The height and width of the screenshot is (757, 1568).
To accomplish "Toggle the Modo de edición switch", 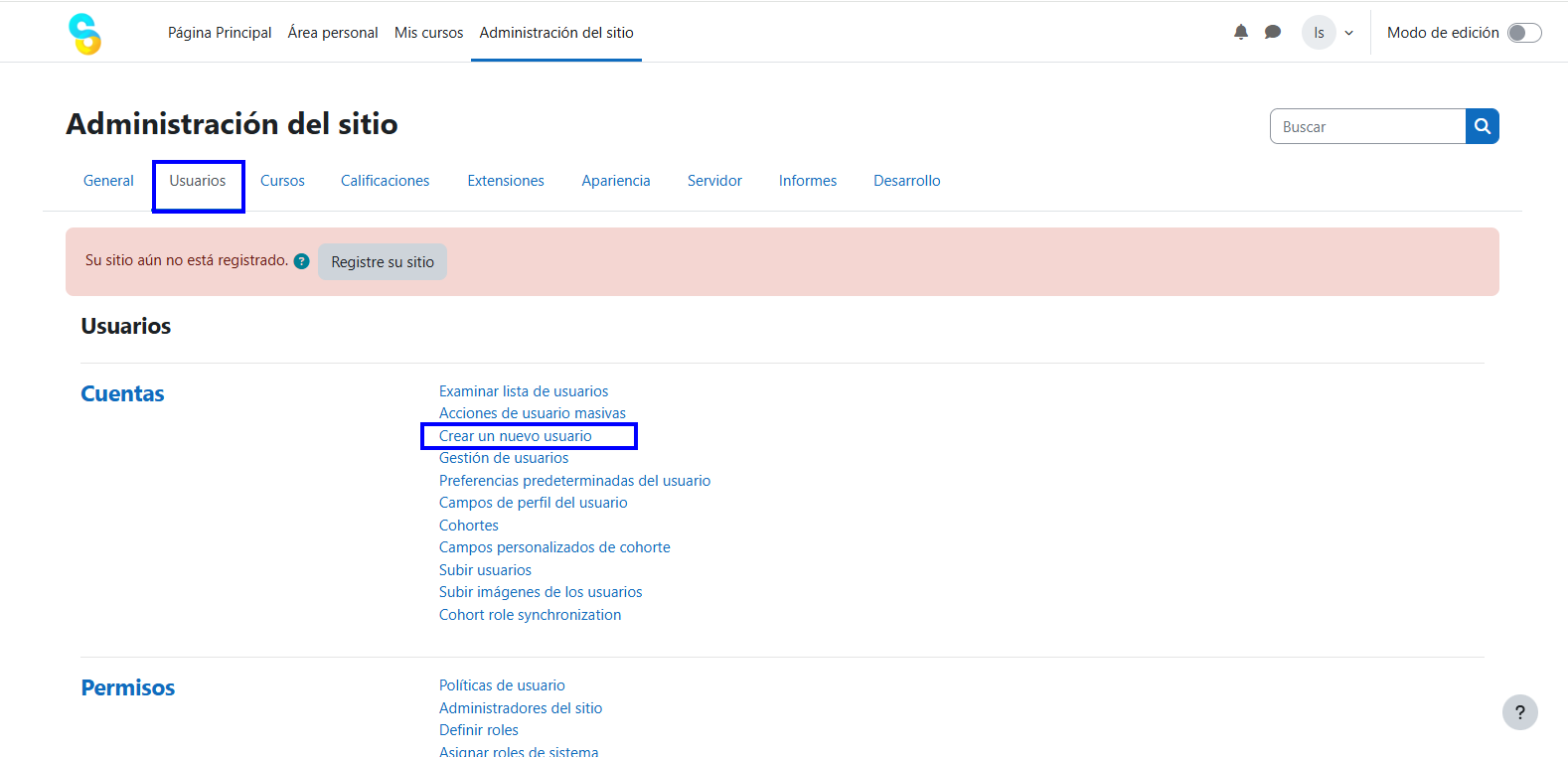I will tap(1523, 33).
